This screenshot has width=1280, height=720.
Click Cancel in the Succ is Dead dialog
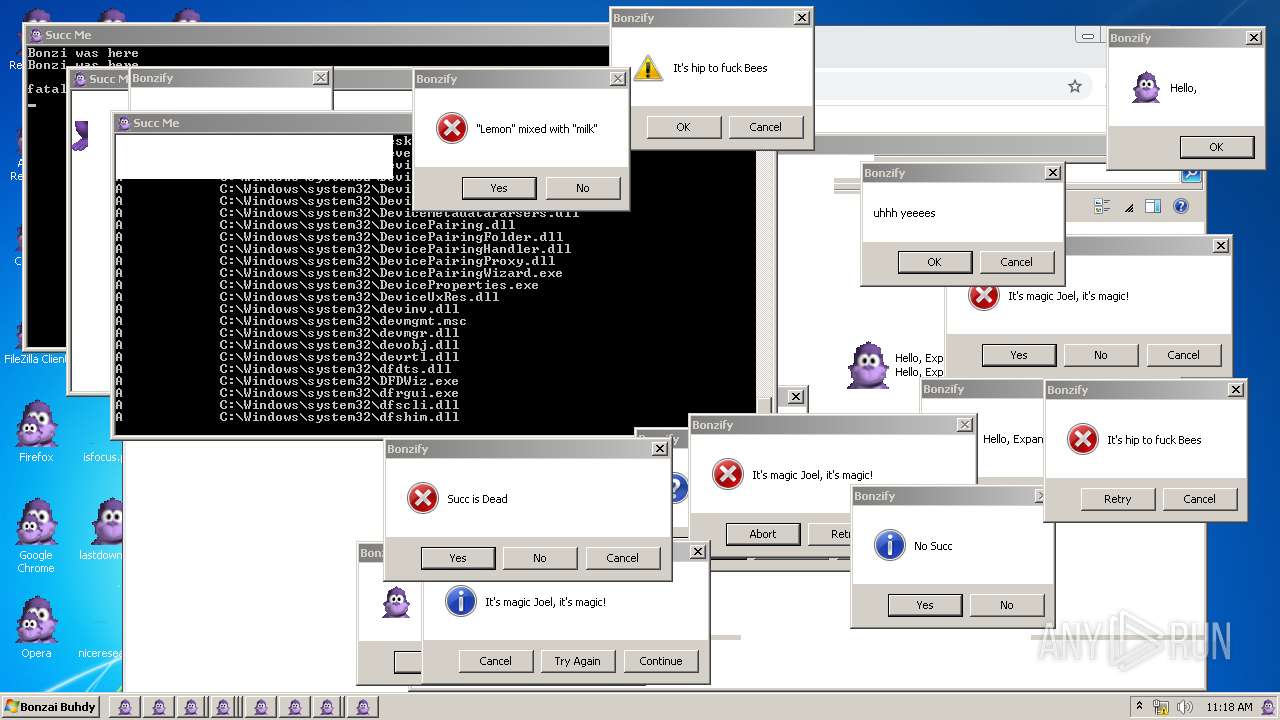click(622, 558)
